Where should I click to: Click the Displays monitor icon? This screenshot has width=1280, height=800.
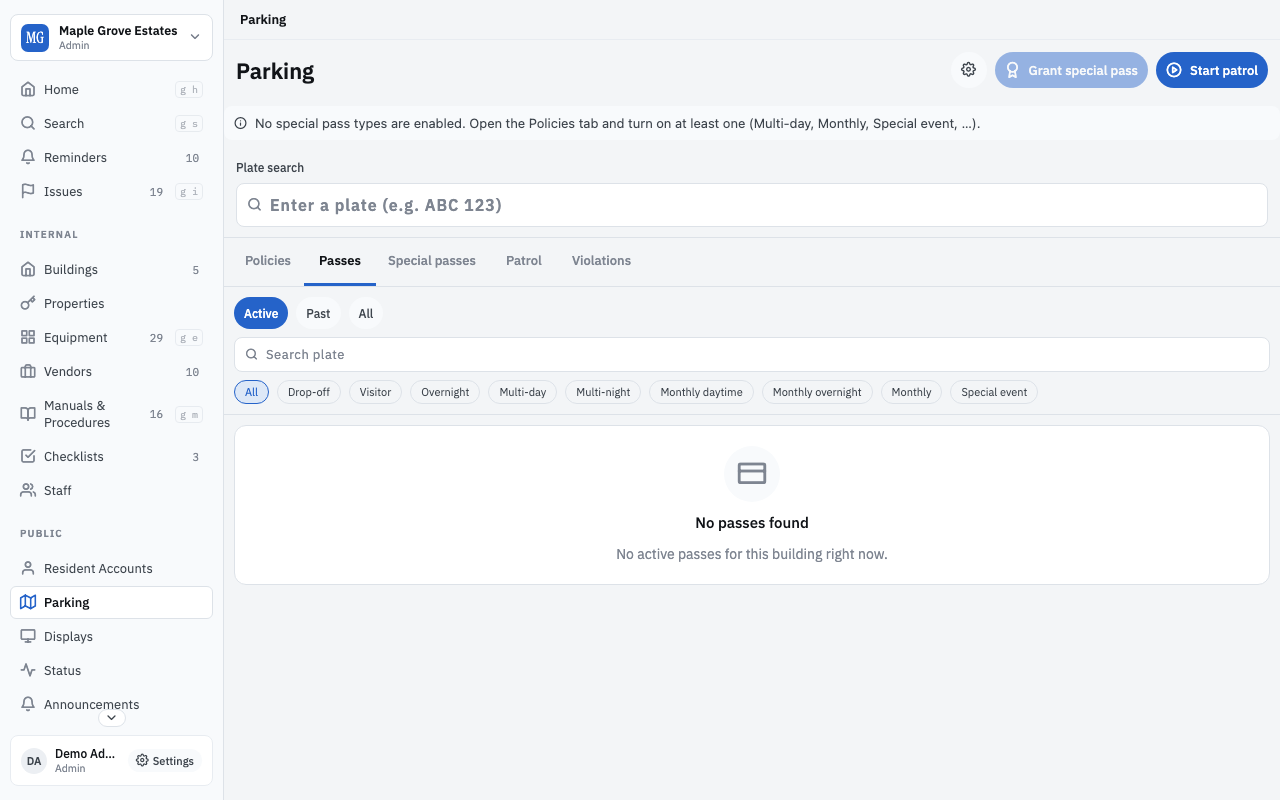coord(28,636)
